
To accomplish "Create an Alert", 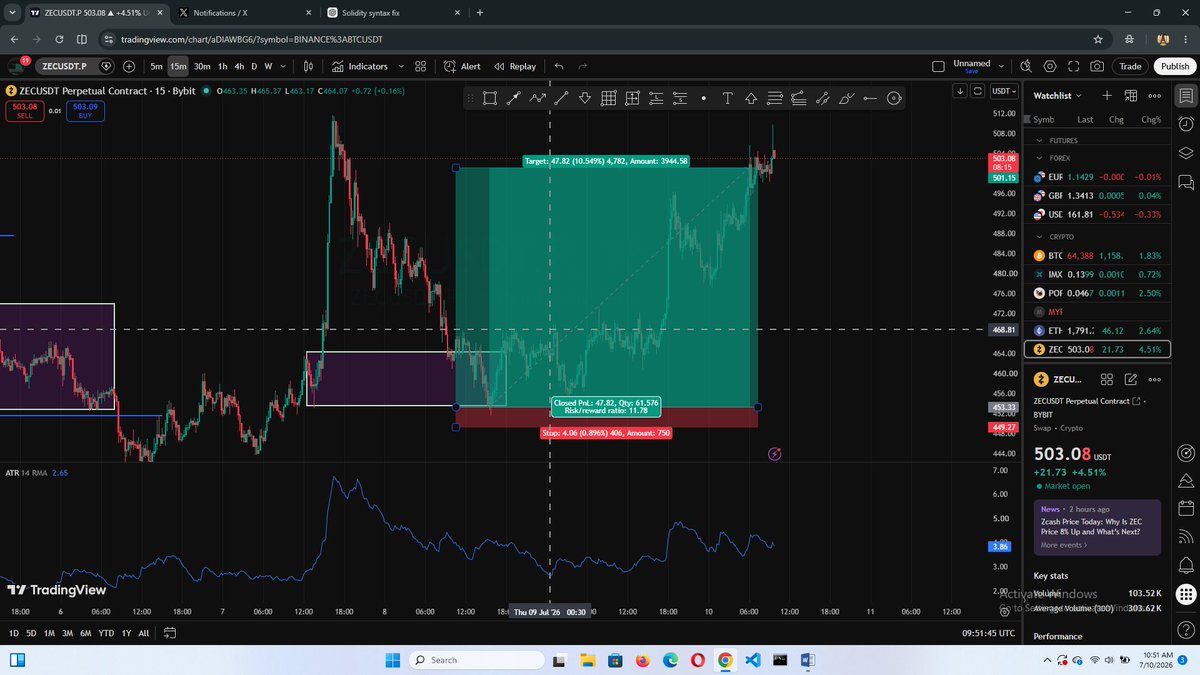I will pos(462,66).
